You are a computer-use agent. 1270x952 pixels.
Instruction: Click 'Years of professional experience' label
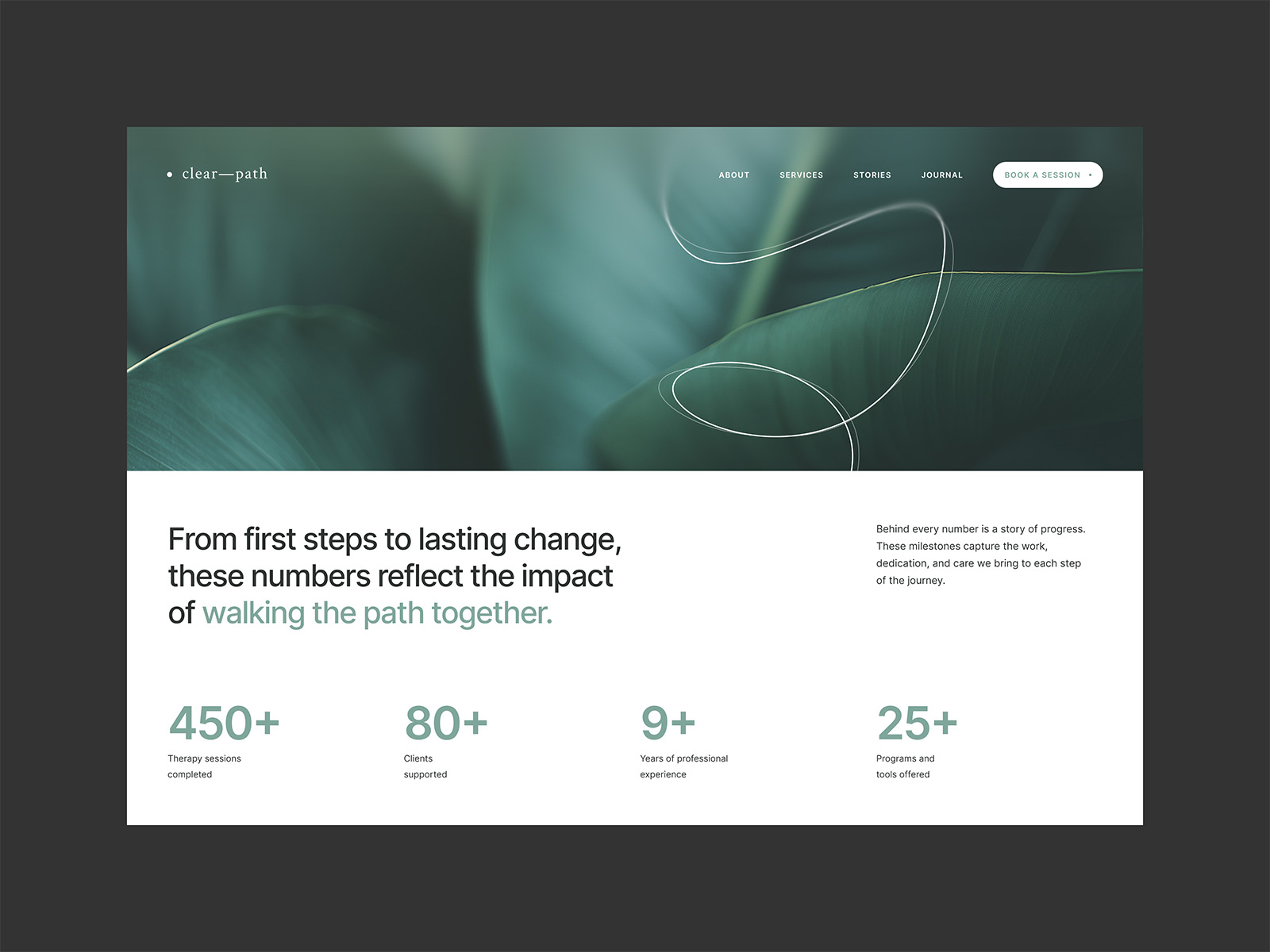point(684,766)
